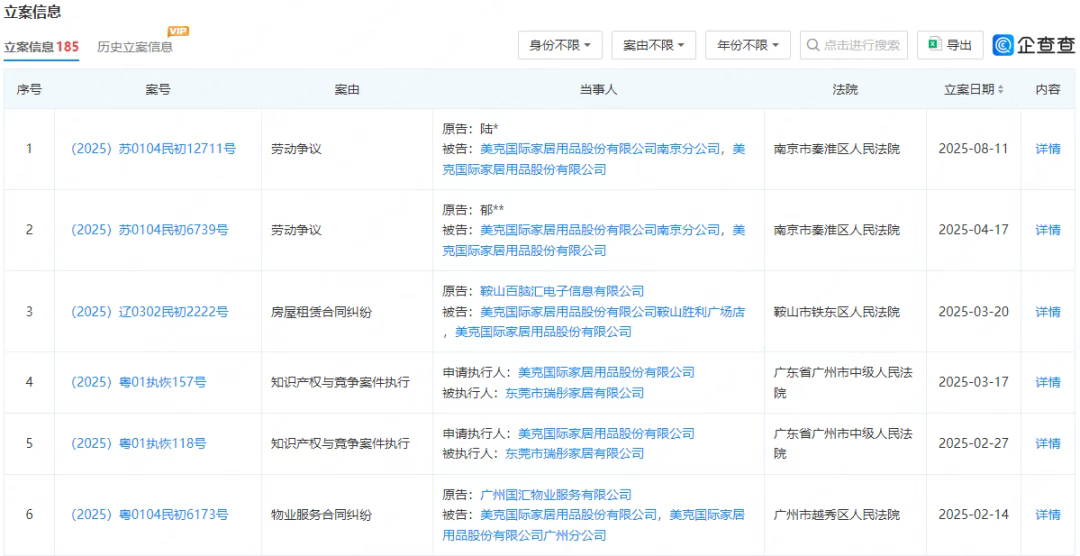View 详情 for row 4 dated 2025-03-17

[x=1048, y=382]
